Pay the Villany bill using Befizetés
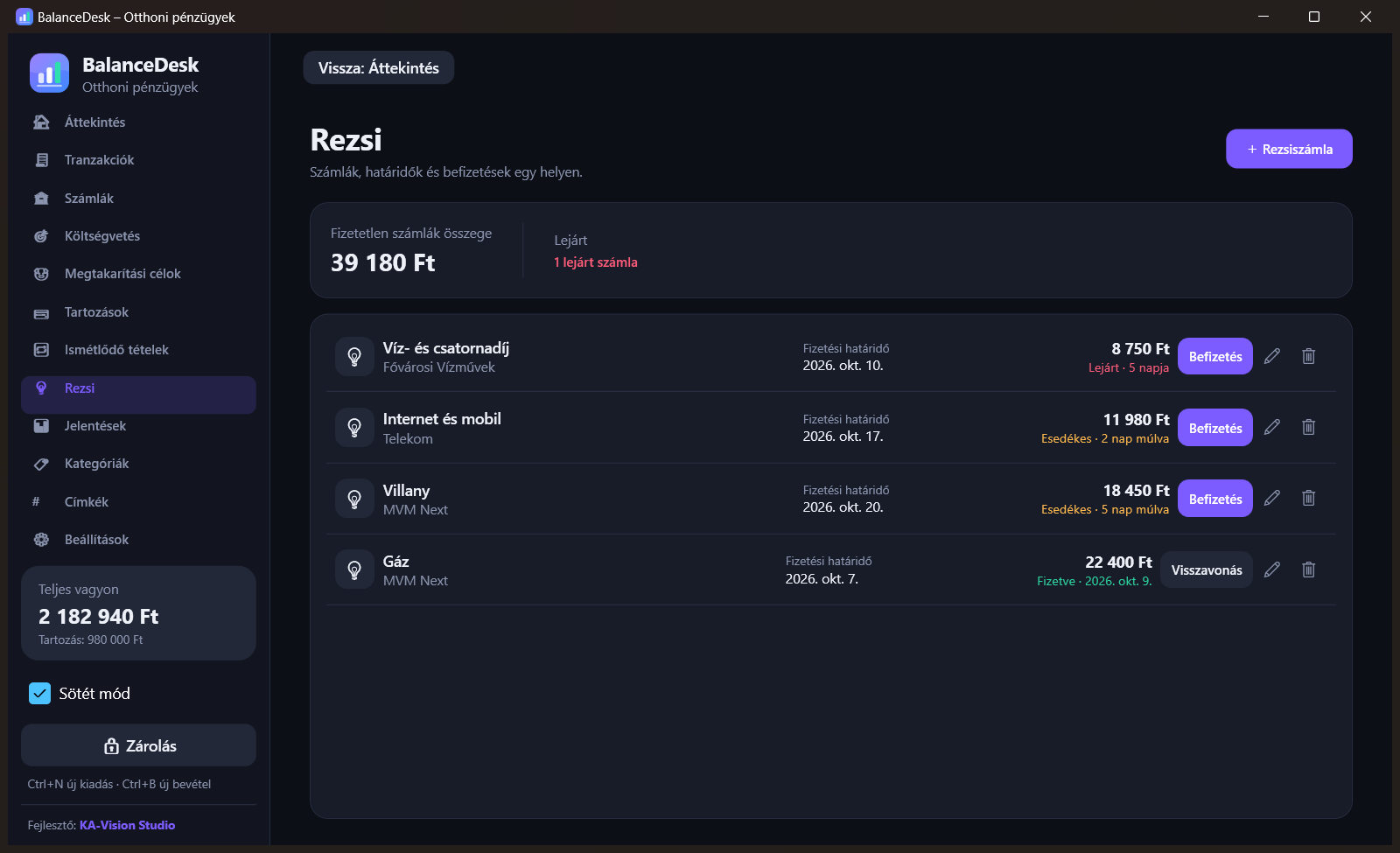 (1215, 499)
